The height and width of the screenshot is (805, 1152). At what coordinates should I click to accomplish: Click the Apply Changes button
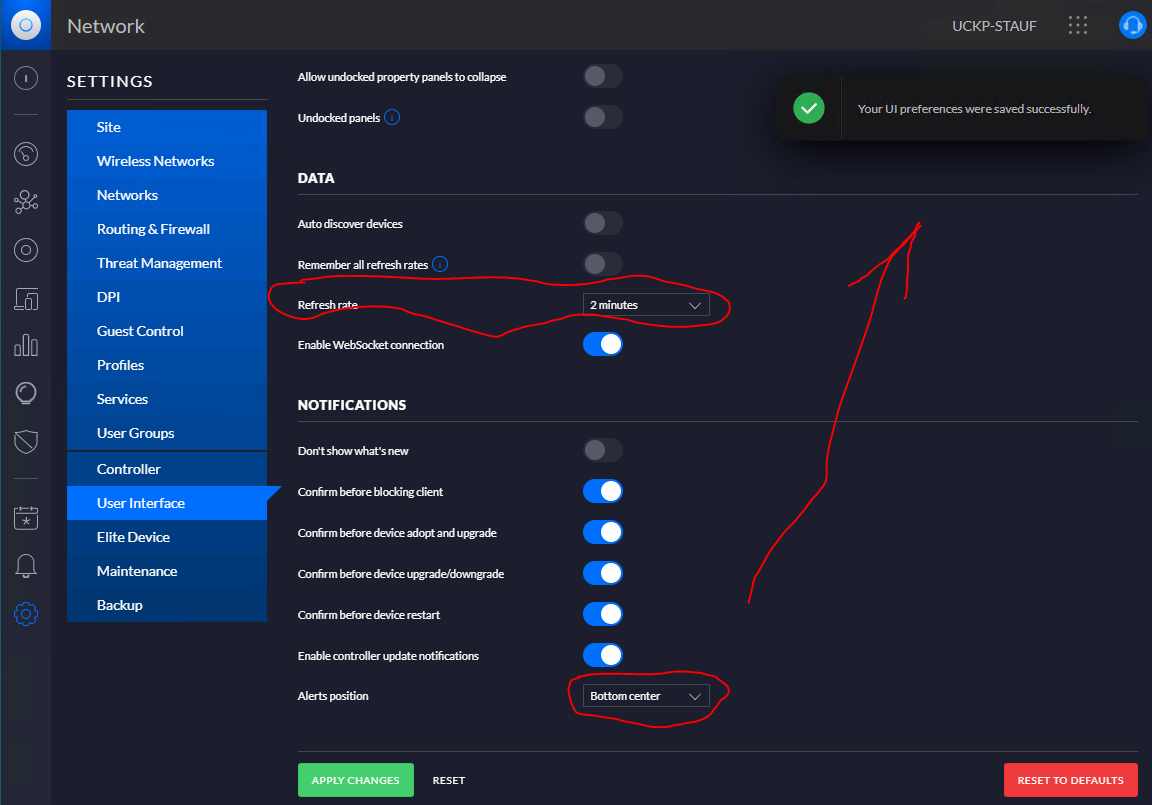tap(355, 780)
